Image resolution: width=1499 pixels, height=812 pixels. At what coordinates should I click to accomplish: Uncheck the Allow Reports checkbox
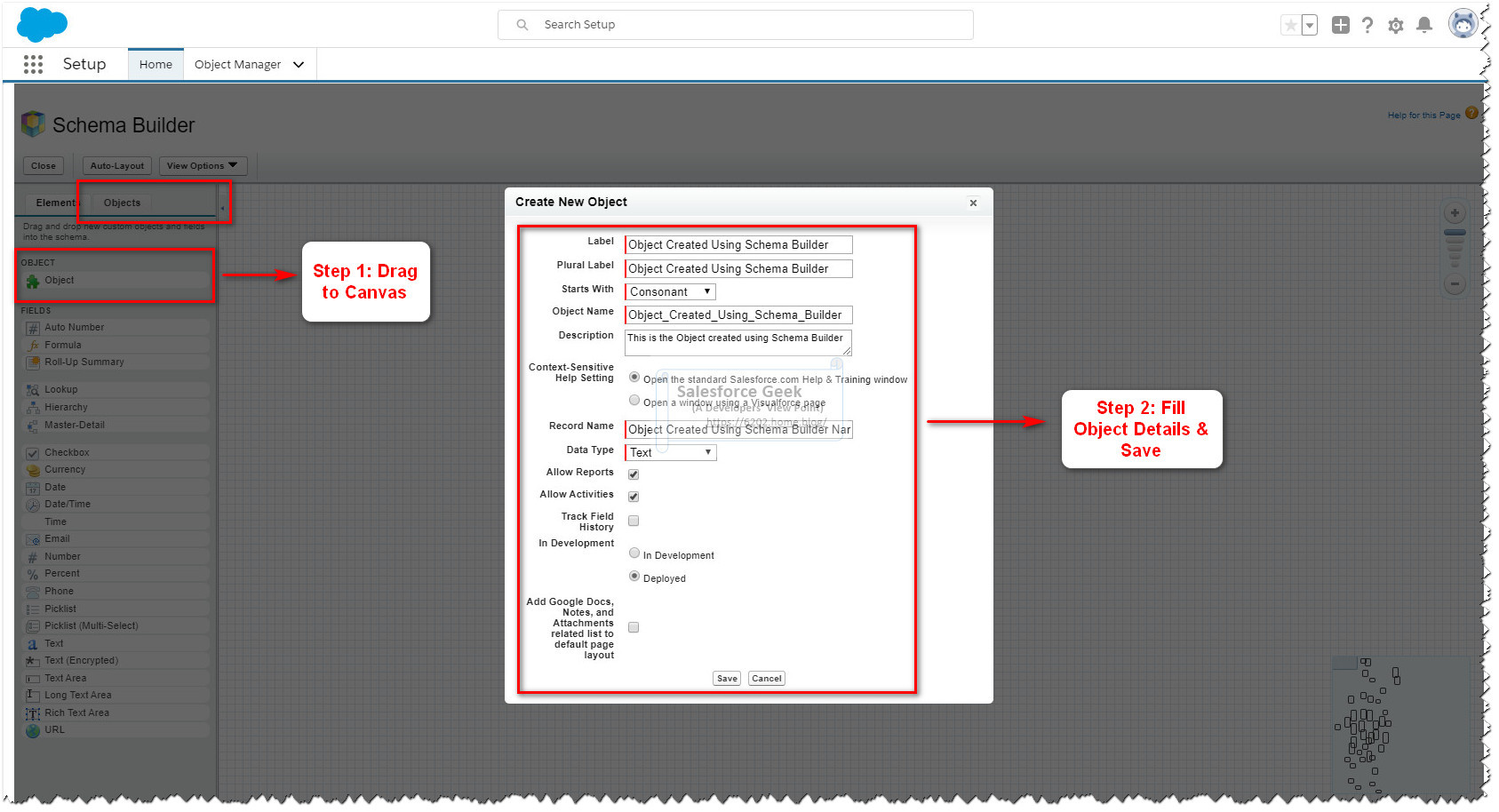click(633, 474)
